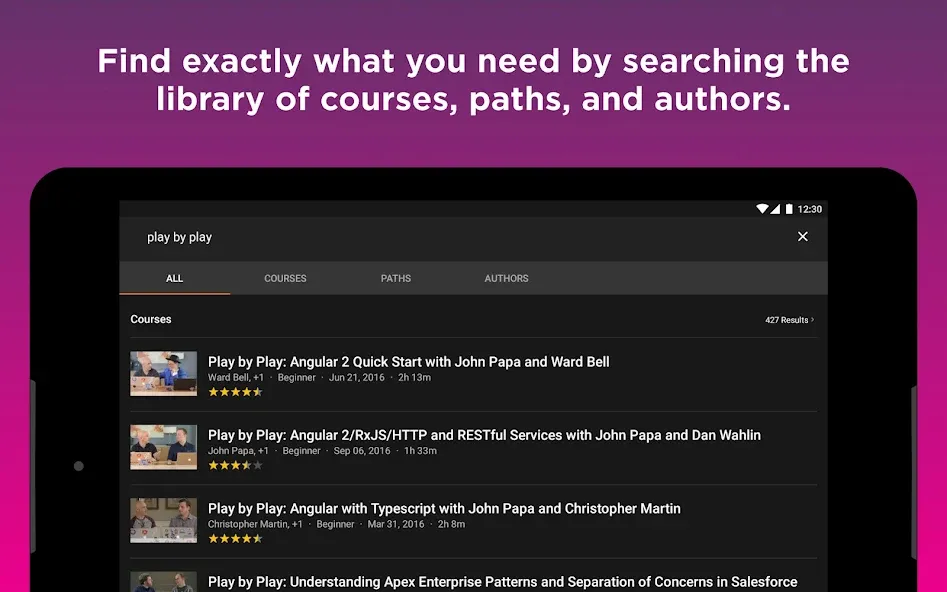Click the star rating under John Papa, +1

coord(236,465)
